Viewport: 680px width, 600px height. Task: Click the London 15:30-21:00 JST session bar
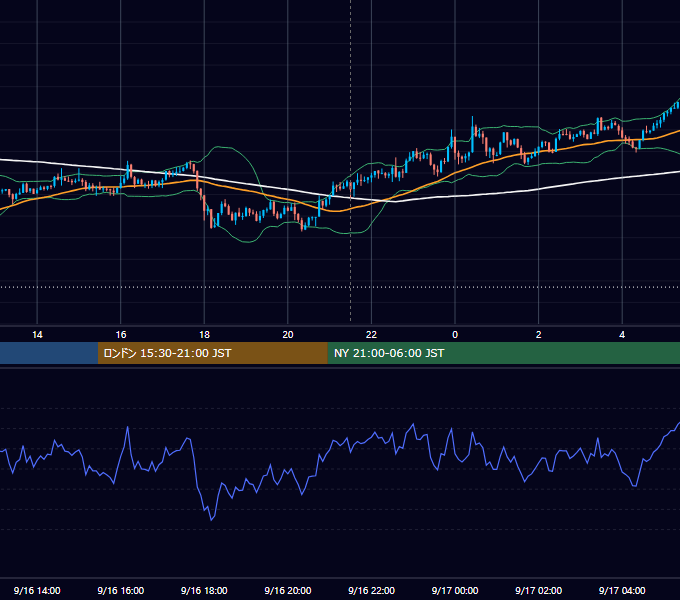tap(212, 353)
